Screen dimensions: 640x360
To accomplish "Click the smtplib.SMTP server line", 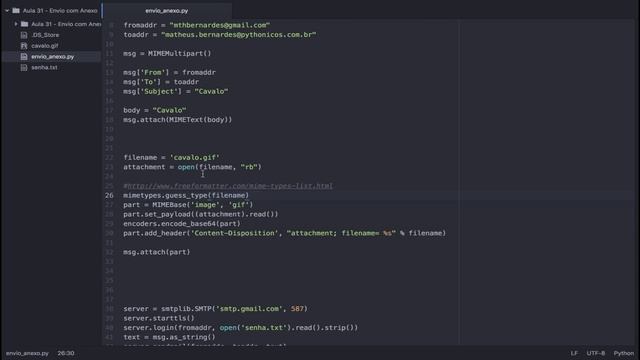I will pyautogui.click(x=216, y=309).
